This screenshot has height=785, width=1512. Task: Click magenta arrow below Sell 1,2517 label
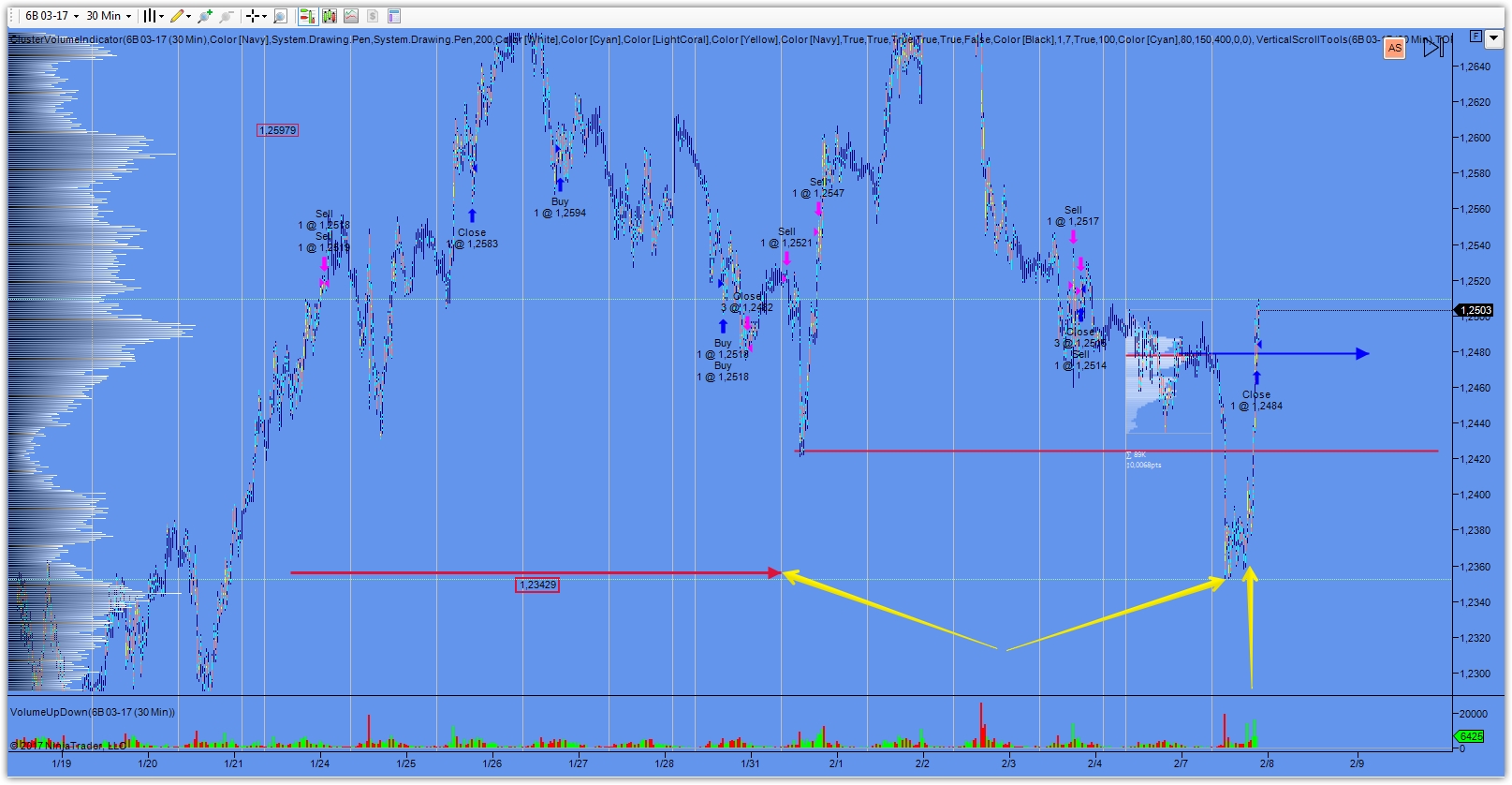click(1073, 237)
